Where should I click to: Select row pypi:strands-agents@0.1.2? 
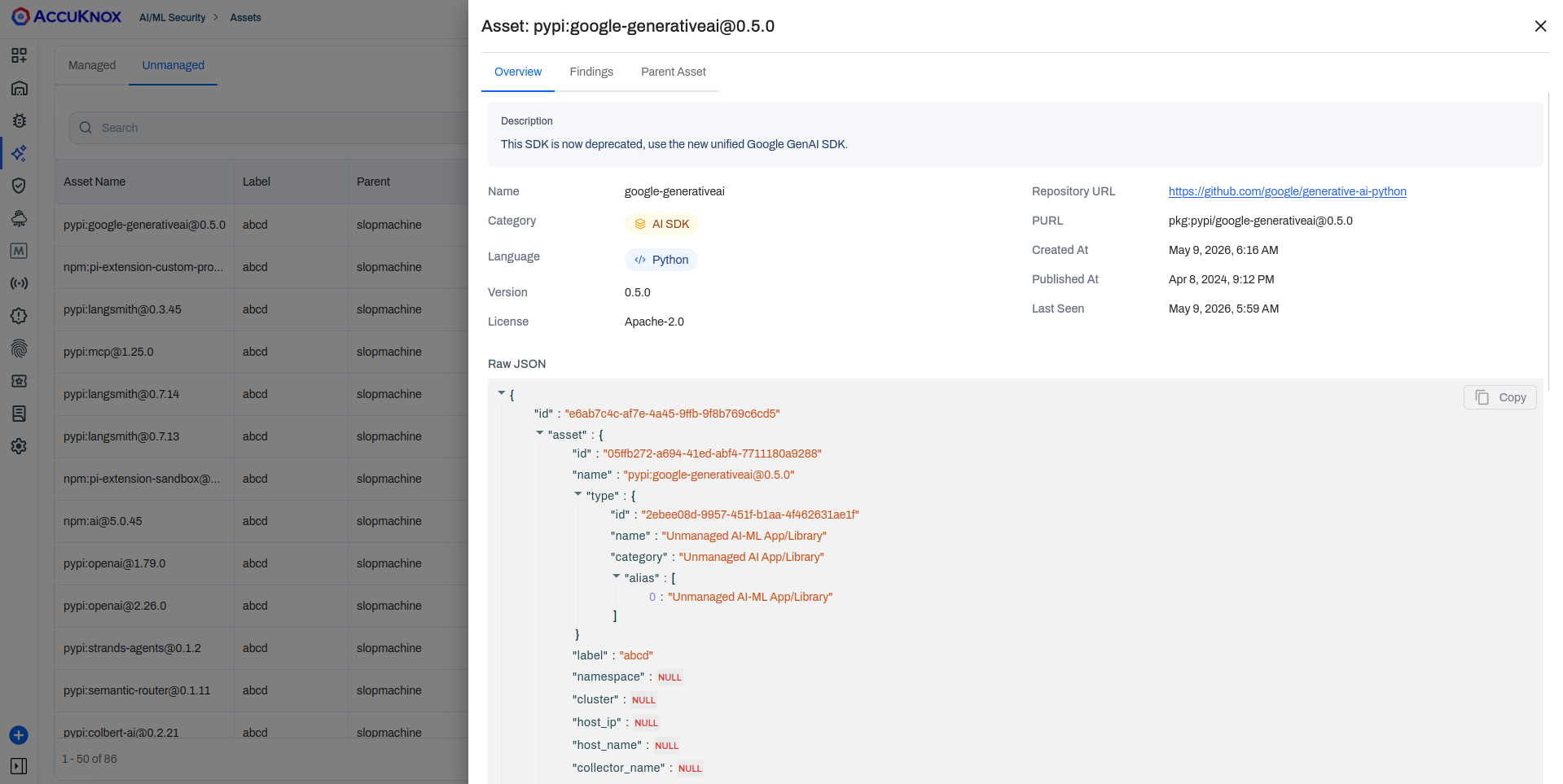tap(262, 648)
